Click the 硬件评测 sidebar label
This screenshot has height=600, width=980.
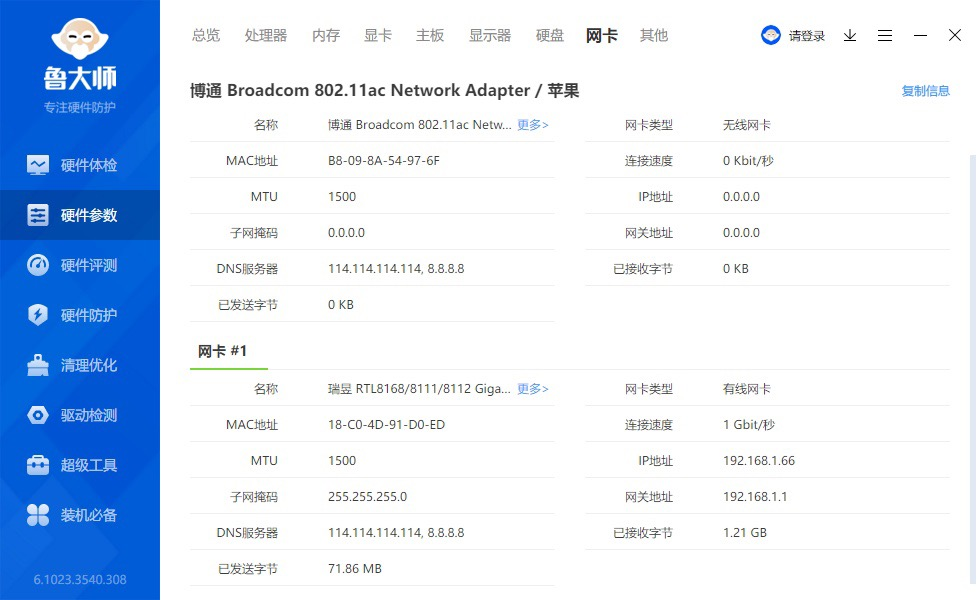coord(89,265)
